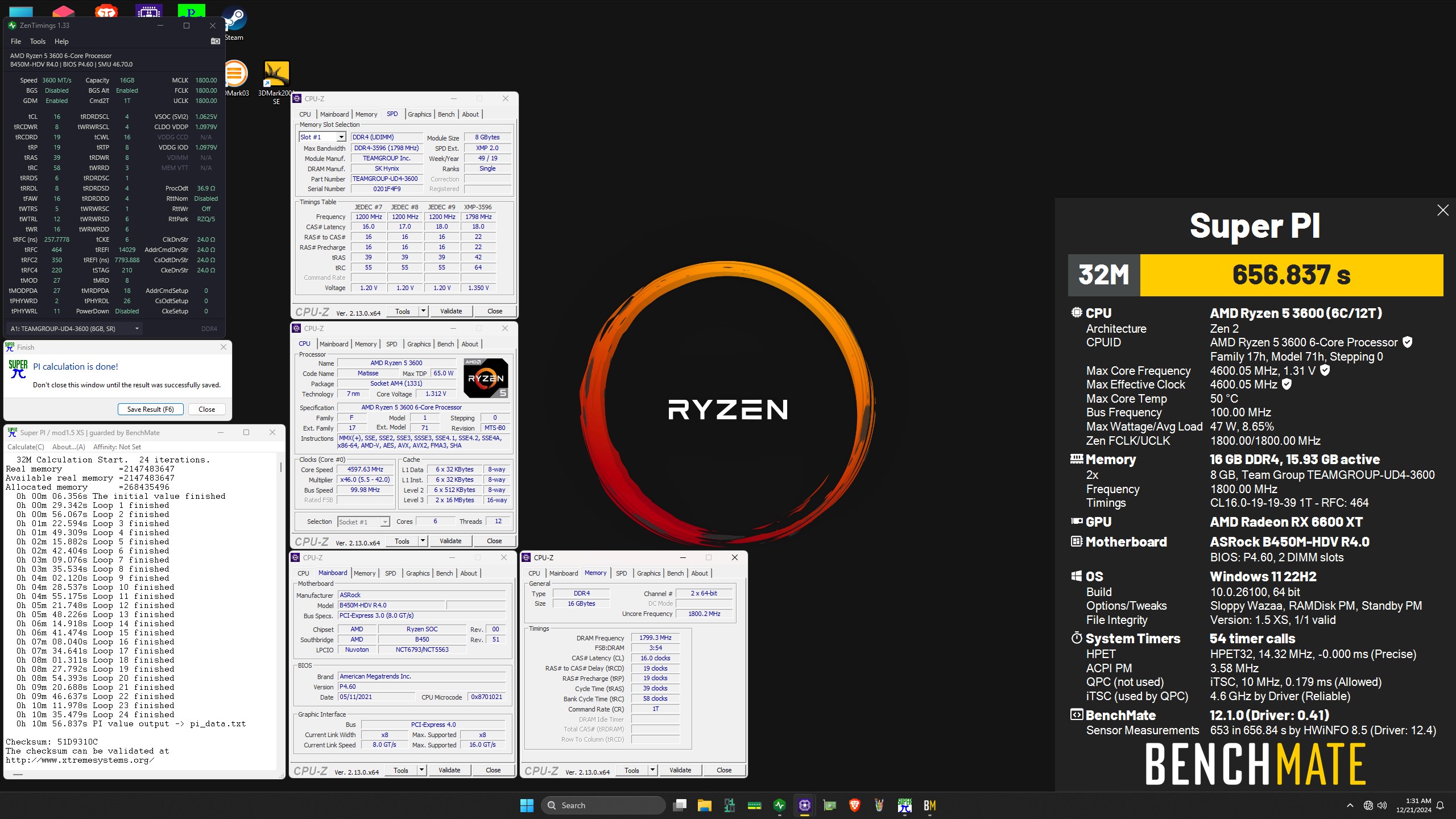The image size is (1456, 819).
Task: Click Tools button in CPU-Z Mainboard window
Action: 401,770
